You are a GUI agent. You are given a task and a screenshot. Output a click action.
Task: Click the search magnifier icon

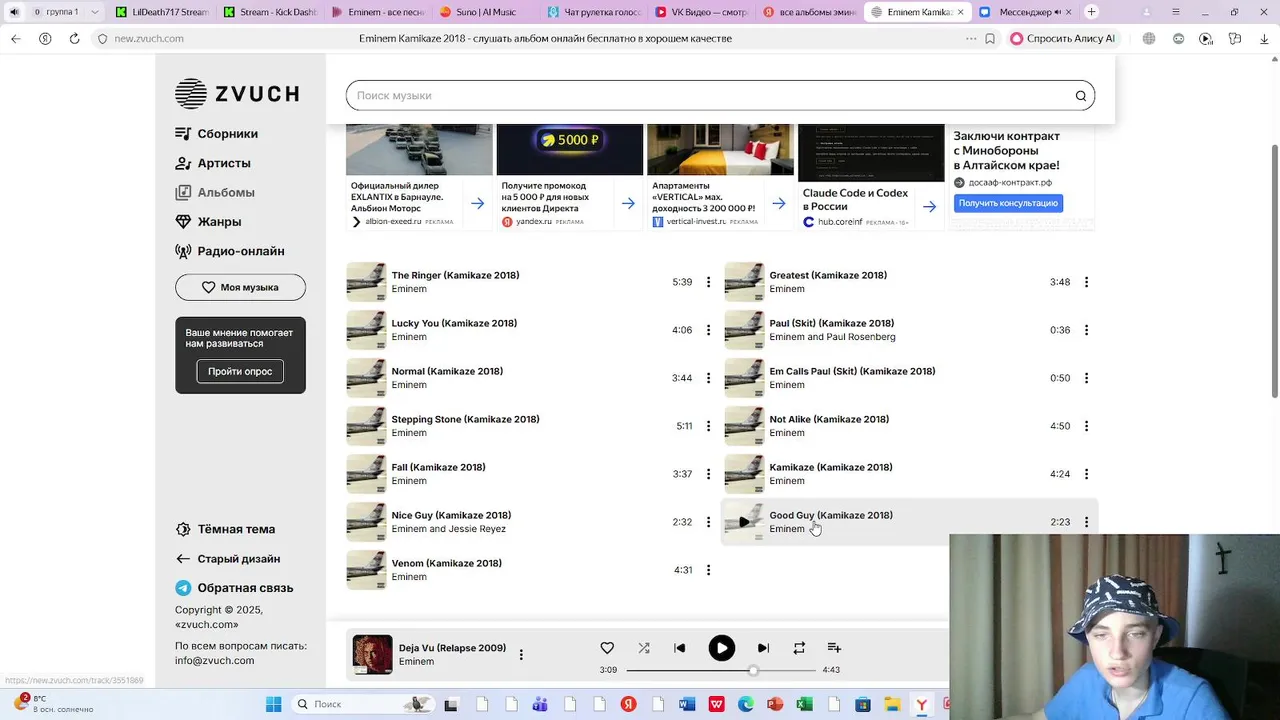(1081, 96)
